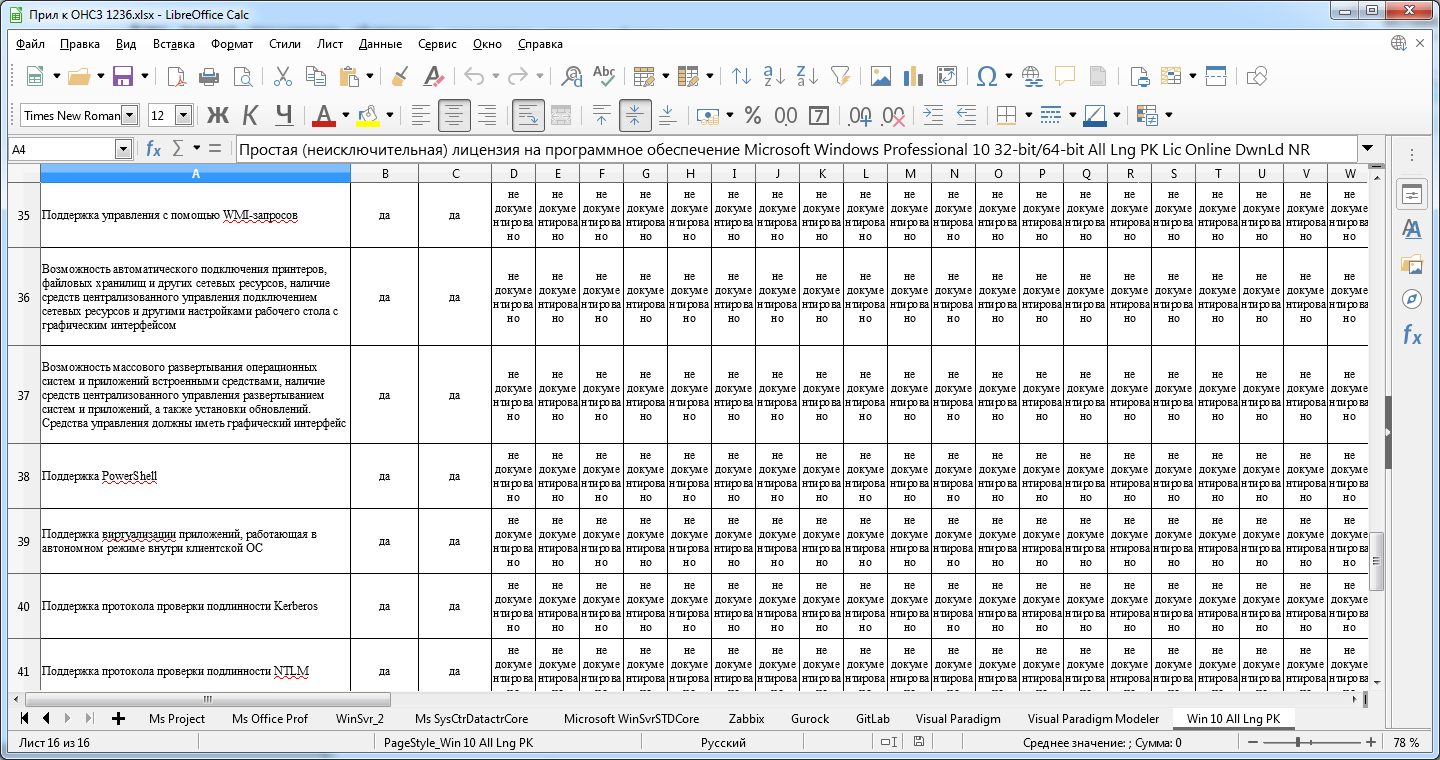
Task: Apply the yellow background color
Action: [368, 115]
